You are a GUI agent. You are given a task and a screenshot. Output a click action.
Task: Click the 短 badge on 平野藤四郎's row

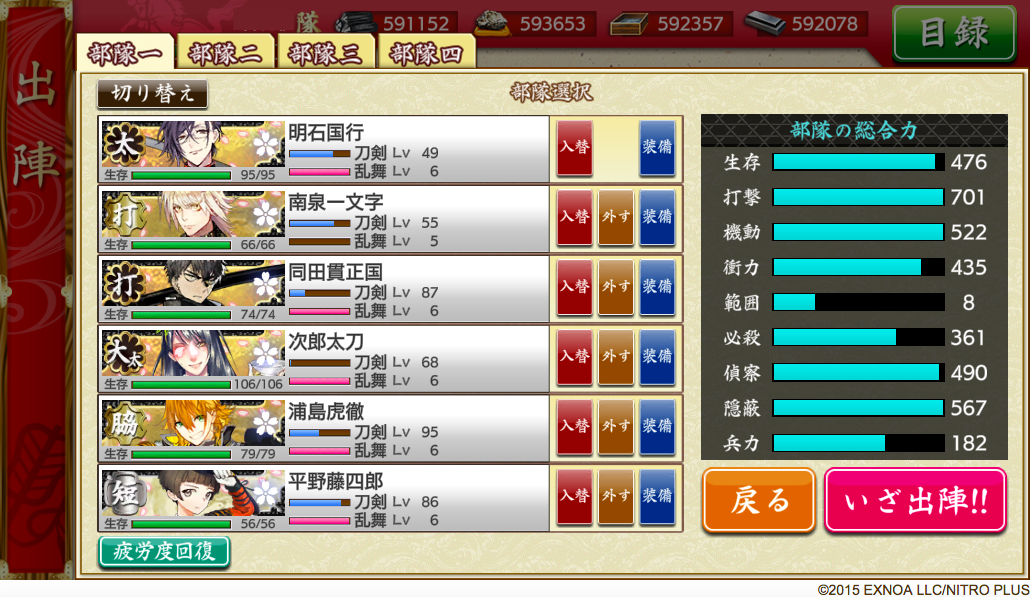click(123, 493)
